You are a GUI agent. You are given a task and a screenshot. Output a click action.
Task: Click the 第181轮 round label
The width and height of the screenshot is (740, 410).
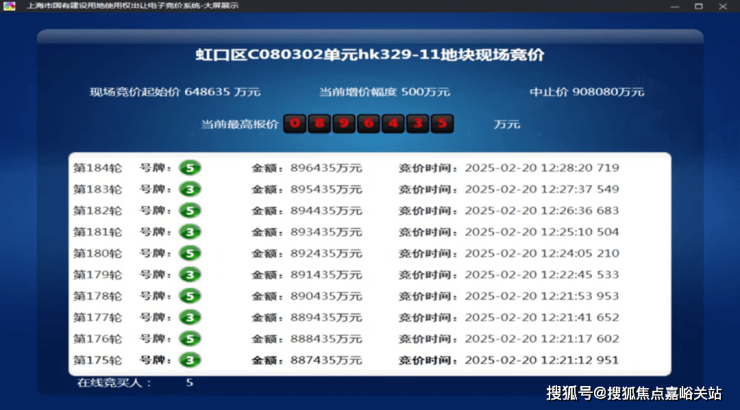click(x=97, y=232)
